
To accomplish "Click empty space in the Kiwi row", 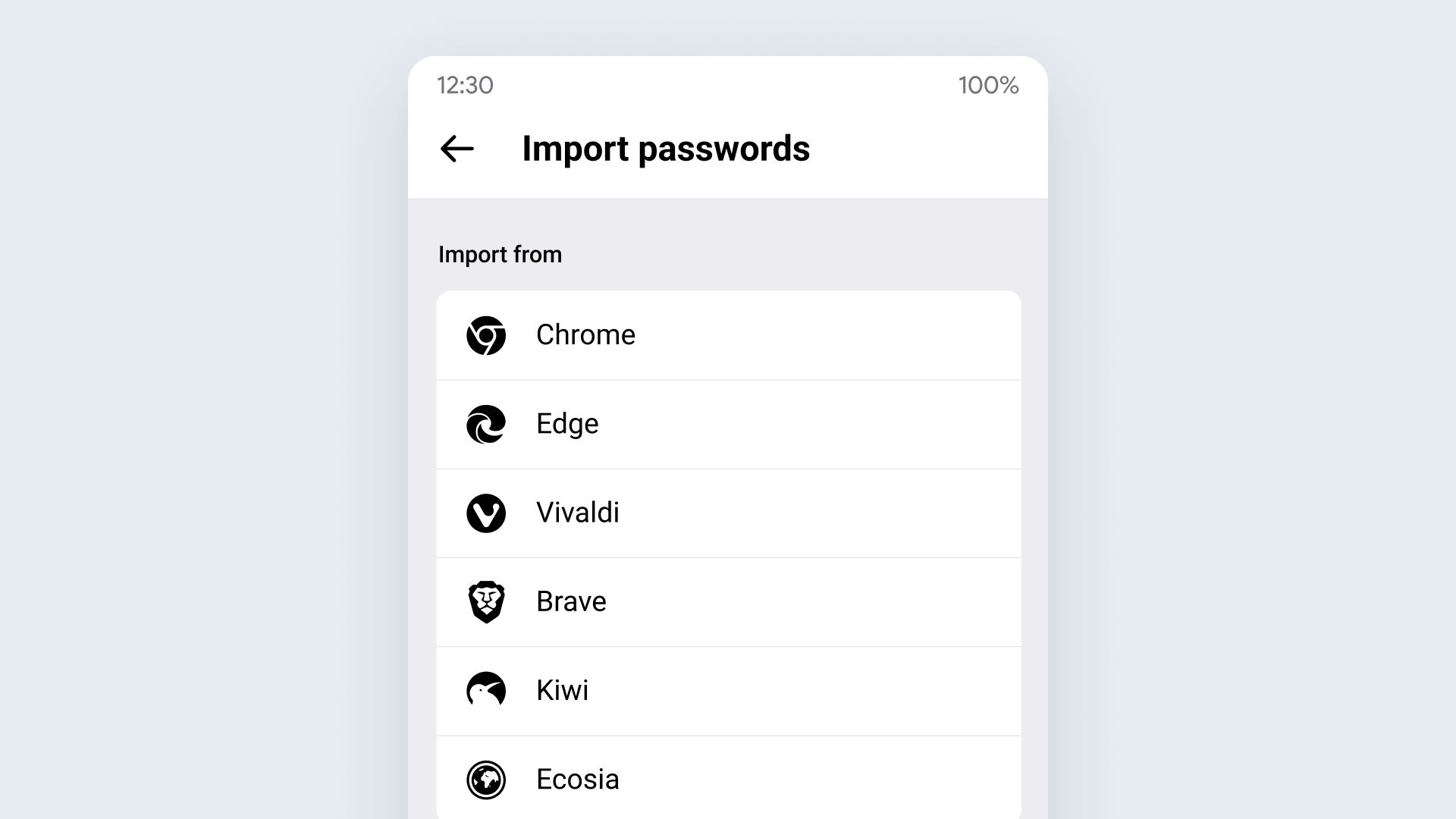I will pos(804,691).
